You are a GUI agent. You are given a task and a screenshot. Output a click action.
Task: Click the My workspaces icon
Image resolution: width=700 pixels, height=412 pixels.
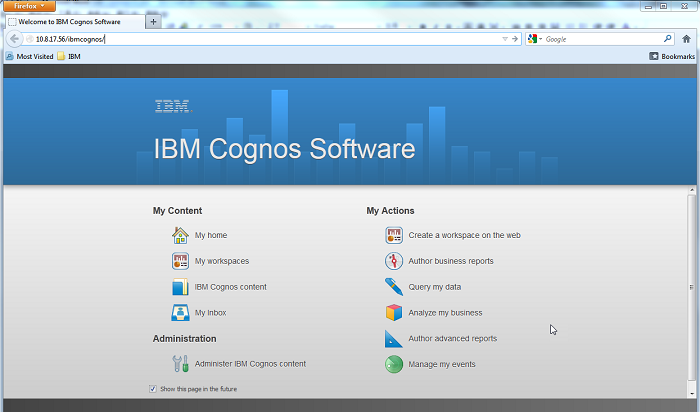click(x=180, y=261)
